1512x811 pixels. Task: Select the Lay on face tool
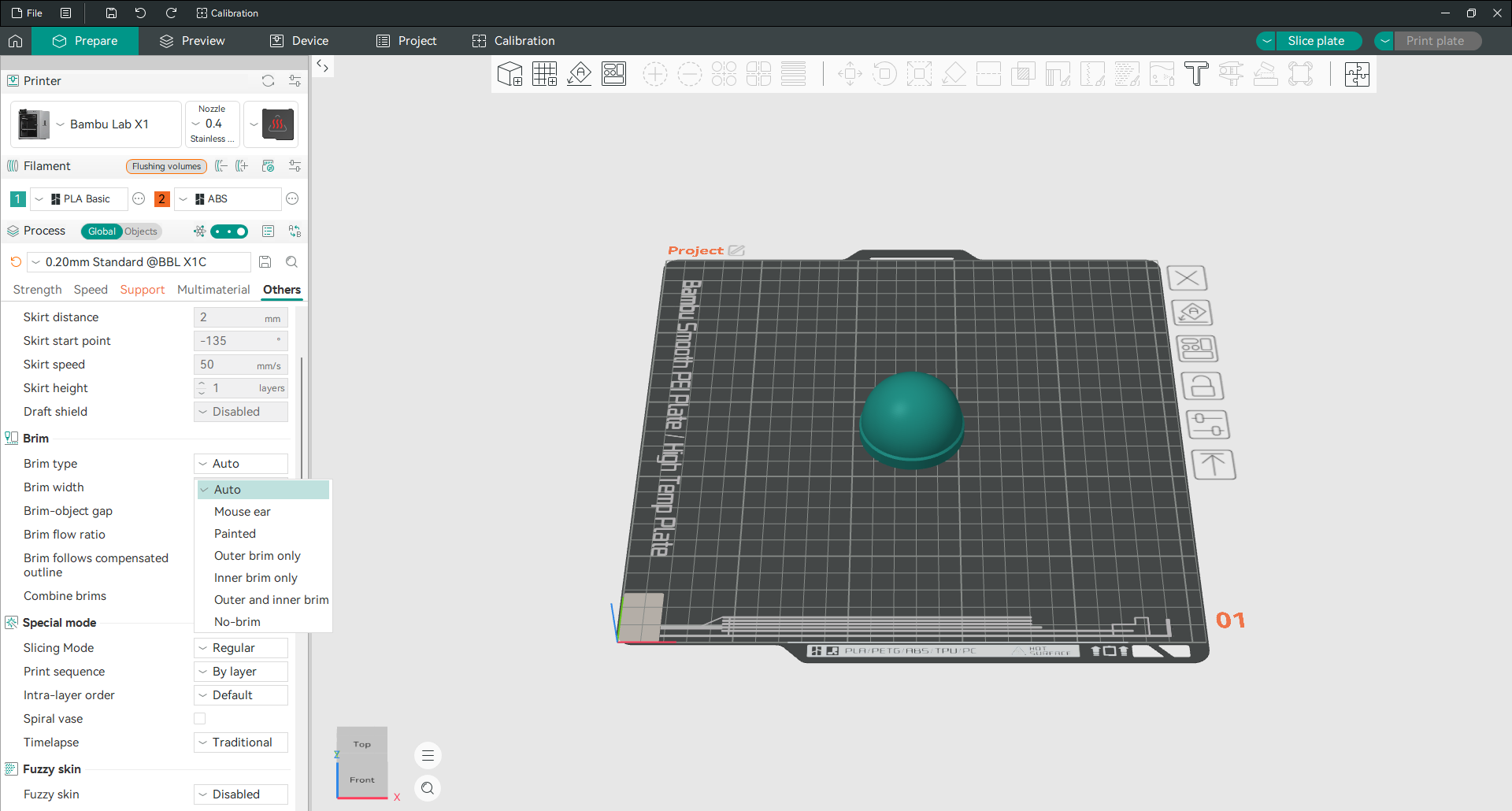954,74
